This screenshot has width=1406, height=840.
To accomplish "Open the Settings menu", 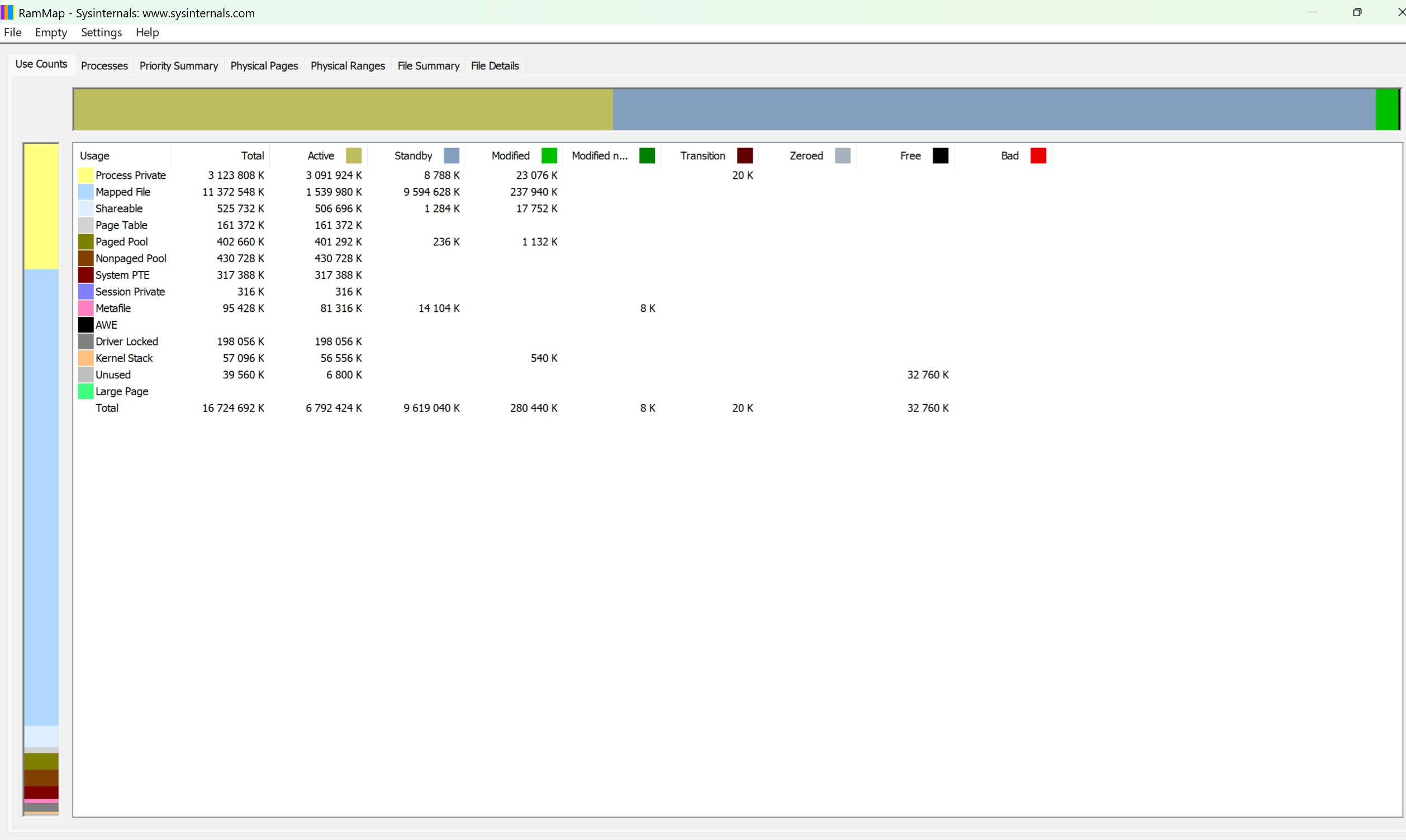I will click(101, 32).
